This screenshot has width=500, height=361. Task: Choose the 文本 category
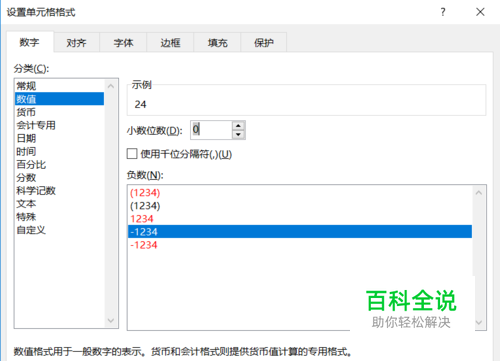point(59,204)
